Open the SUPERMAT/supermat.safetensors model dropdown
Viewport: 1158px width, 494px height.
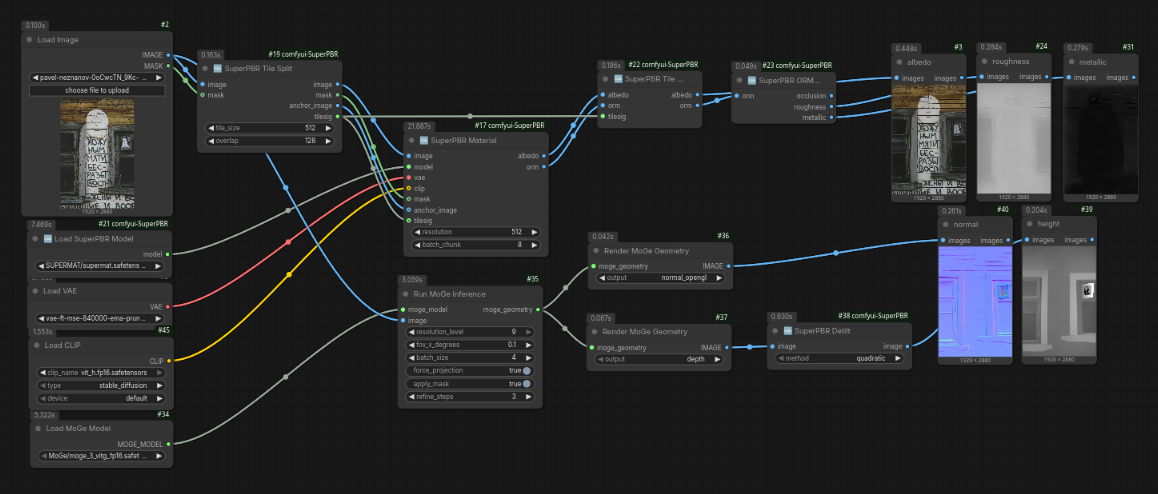tap(101, 266)
